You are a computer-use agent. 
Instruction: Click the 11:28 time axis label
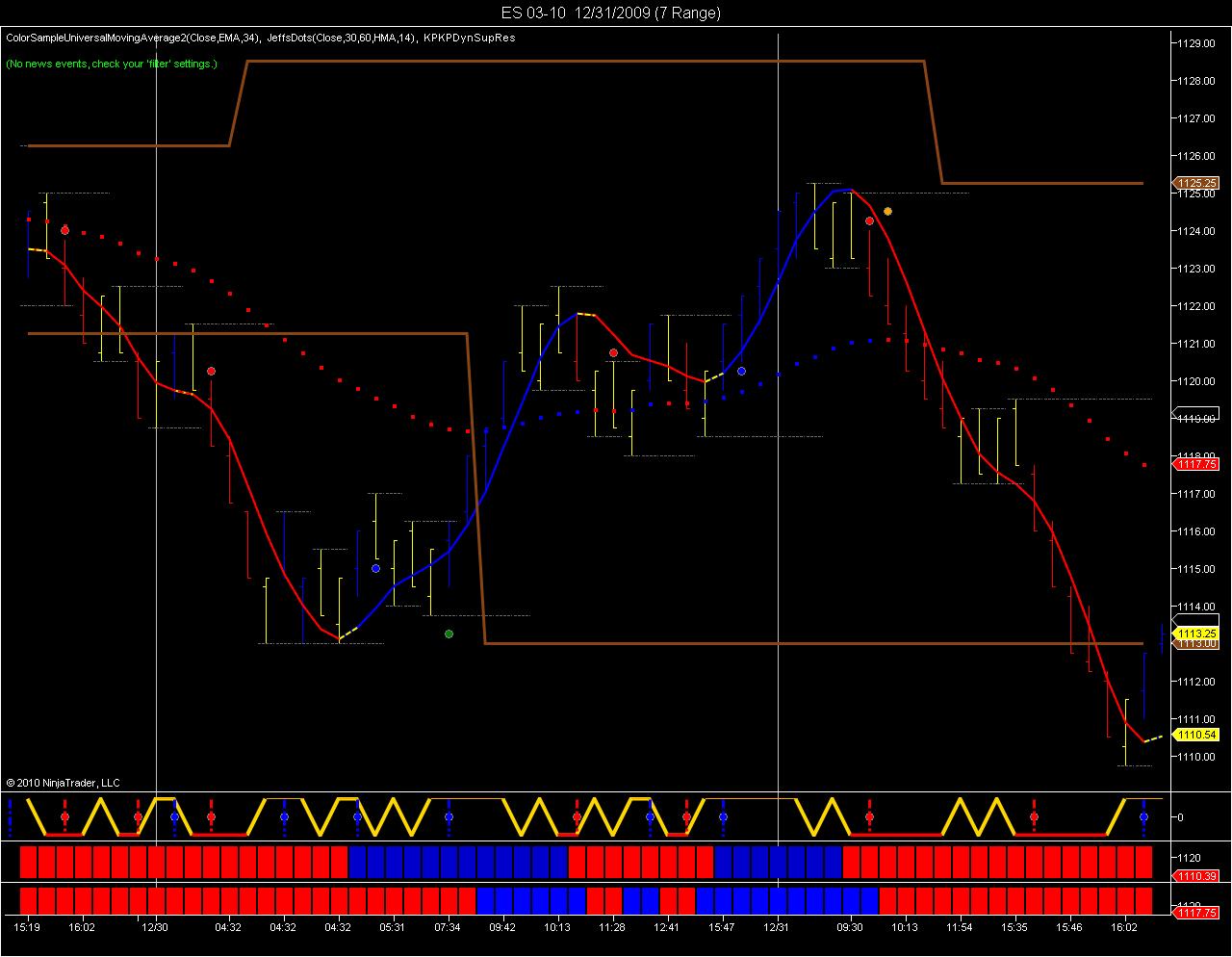(612, 928)
